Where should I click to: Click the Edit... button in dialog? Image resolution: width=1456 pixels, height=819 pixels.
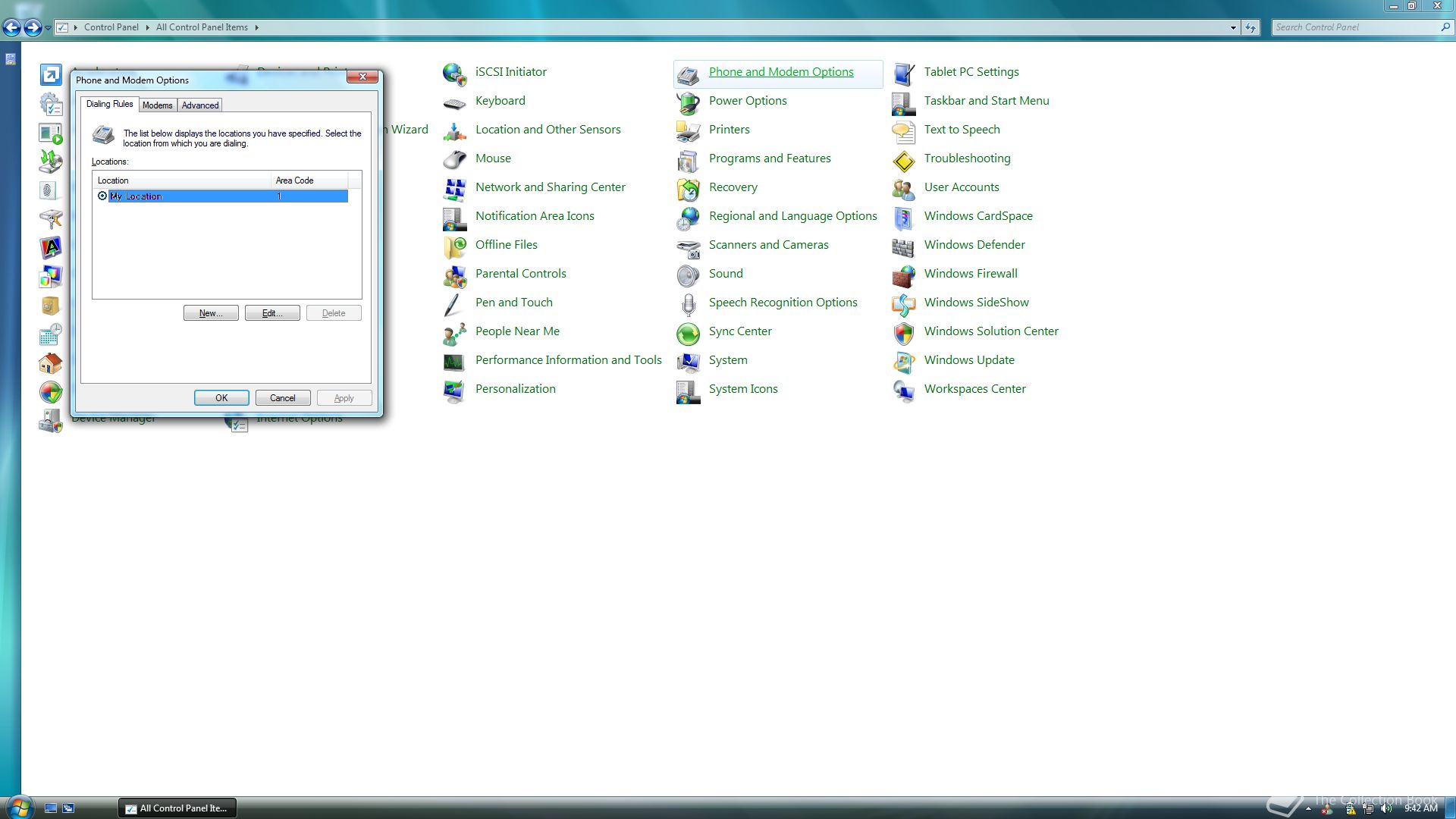(272, 313)
